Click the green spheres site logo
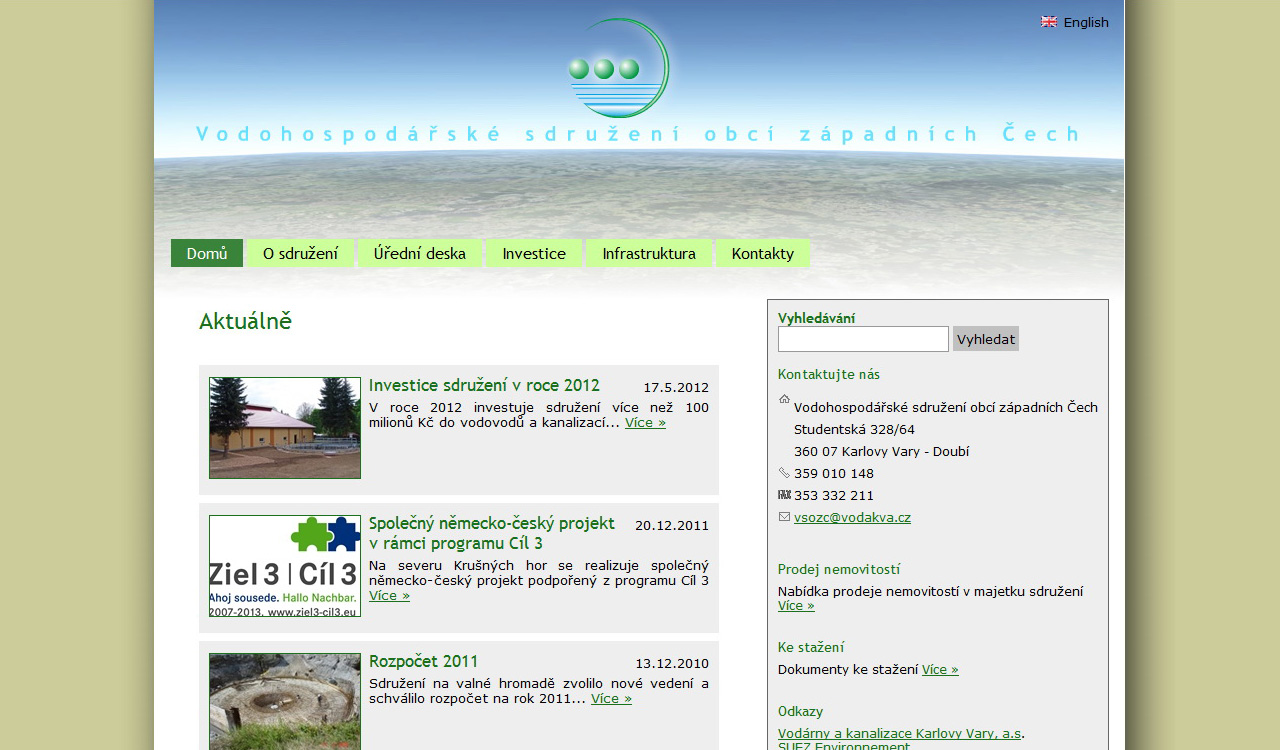Screen dimensions: 1280x750 pos(618,68)
